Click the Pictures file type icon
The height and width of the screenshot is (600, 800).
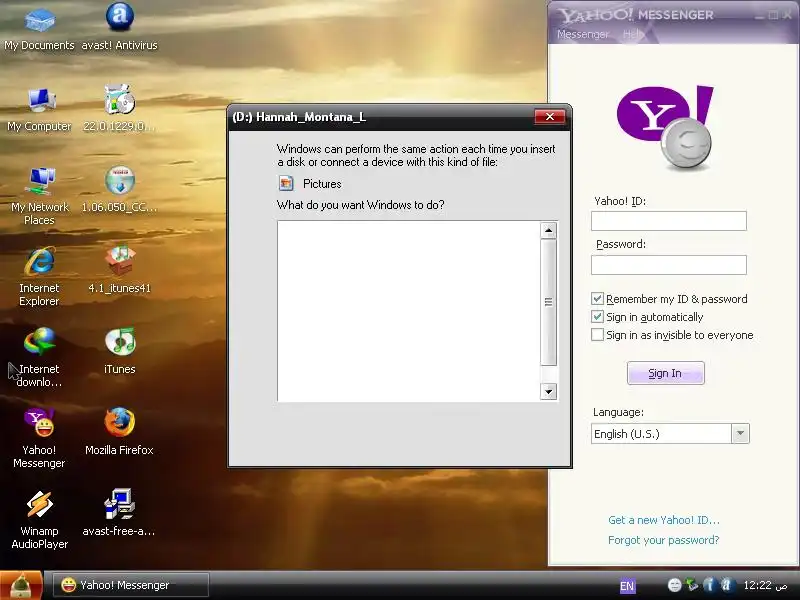[x=286, y=183]
